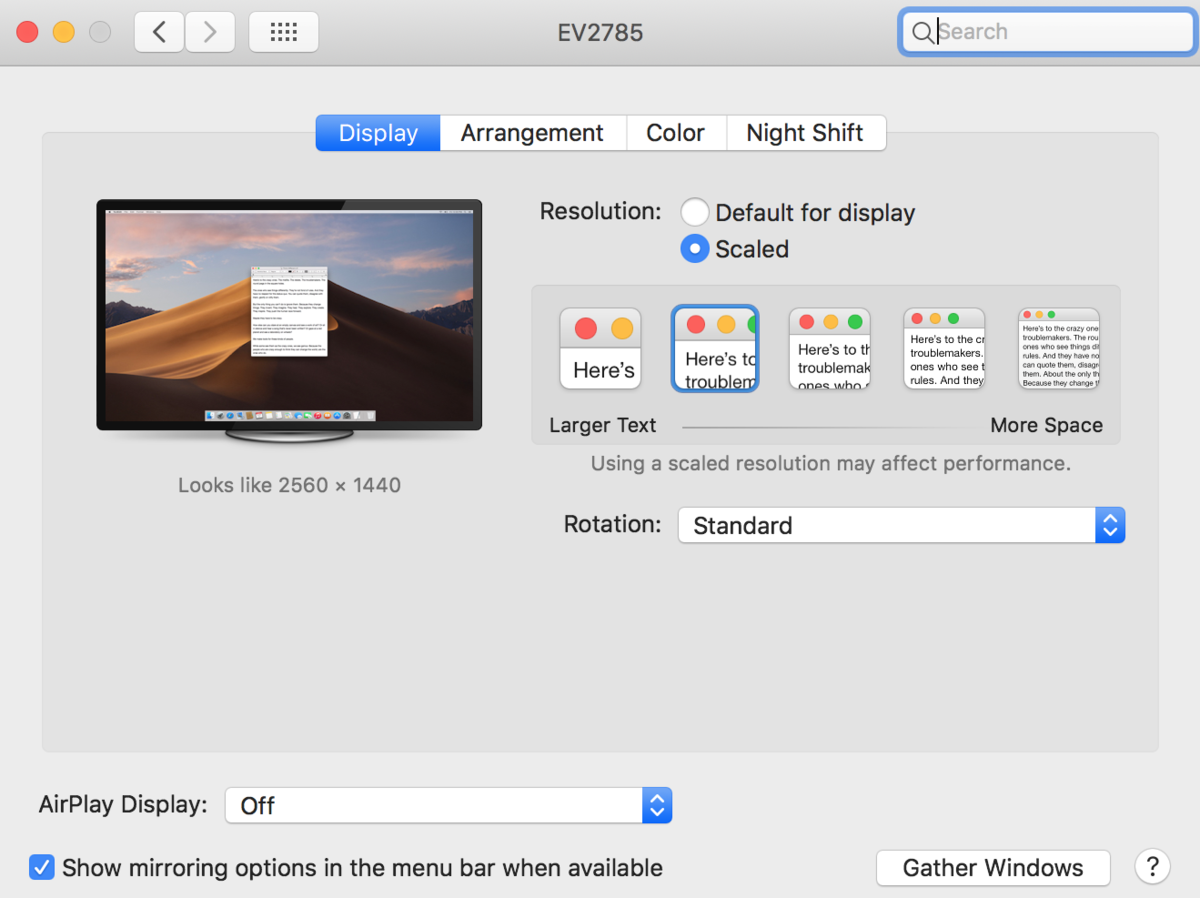Click the Gather Windows button
Viewport: 1200px width, 898px height.
[x=993, y=867]
